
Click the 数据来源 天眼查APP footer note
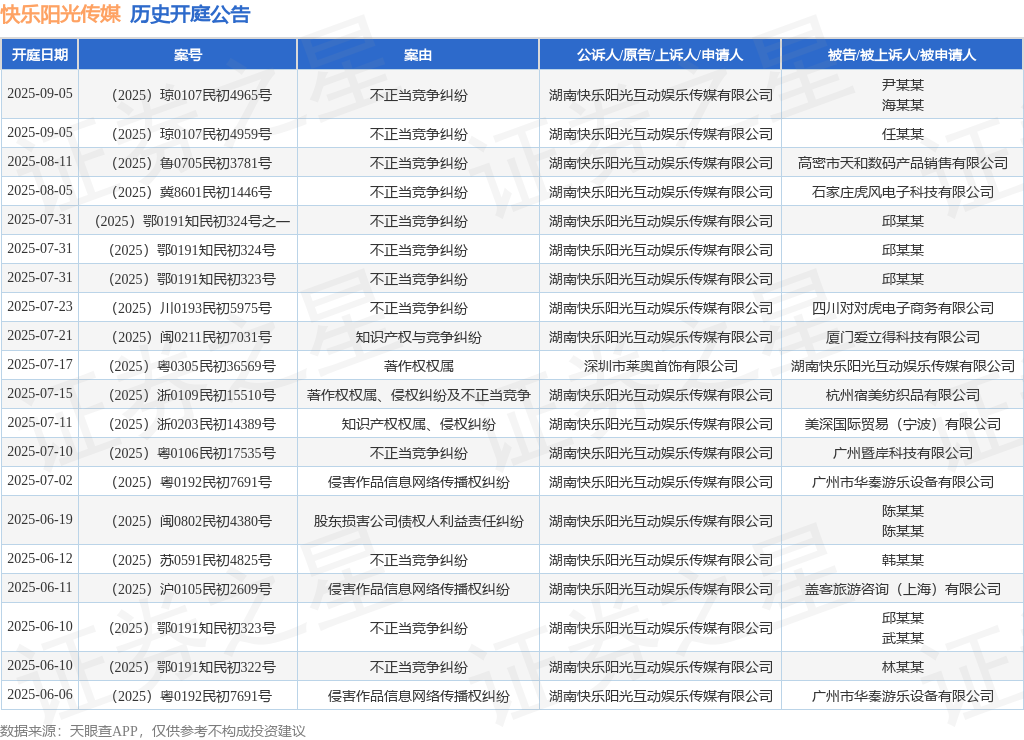tap(153, 731)
